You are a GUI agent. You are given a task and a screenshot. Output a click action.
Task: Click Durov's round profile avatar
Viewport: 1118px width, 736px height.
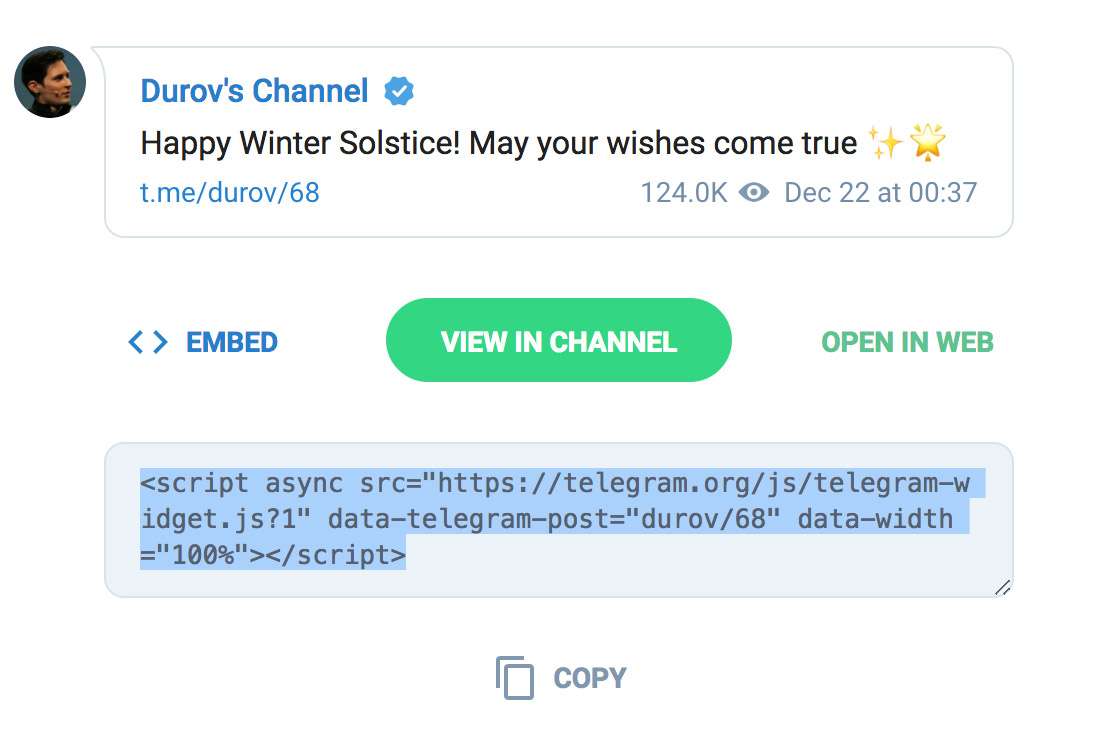tap(50, 82)
